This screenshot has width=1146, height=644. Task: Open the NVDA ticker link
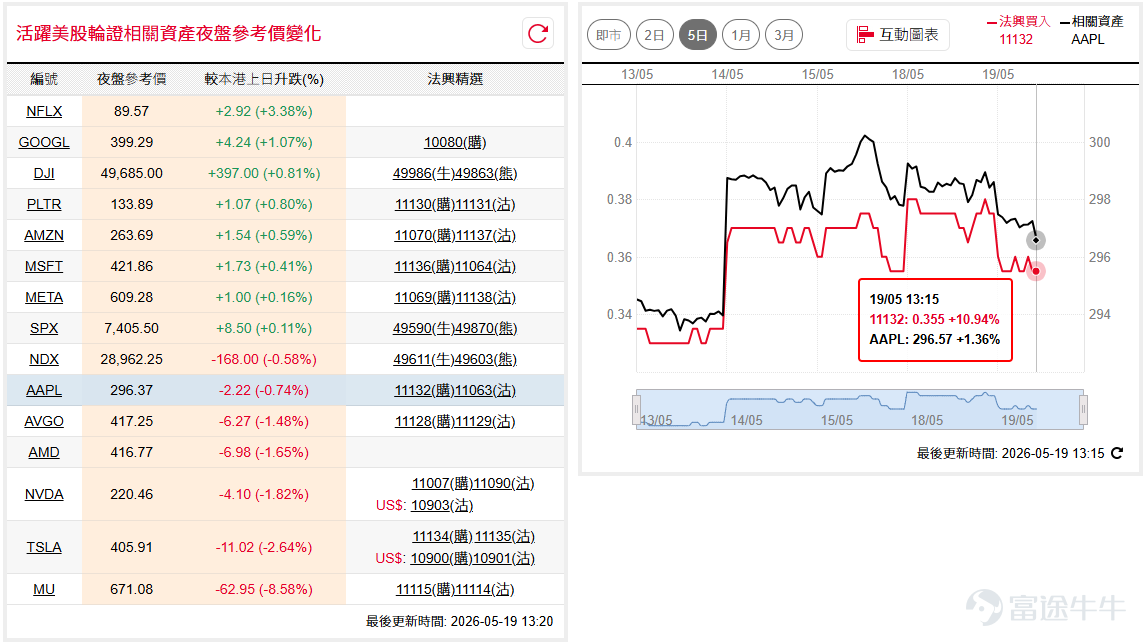coord(44,494)
